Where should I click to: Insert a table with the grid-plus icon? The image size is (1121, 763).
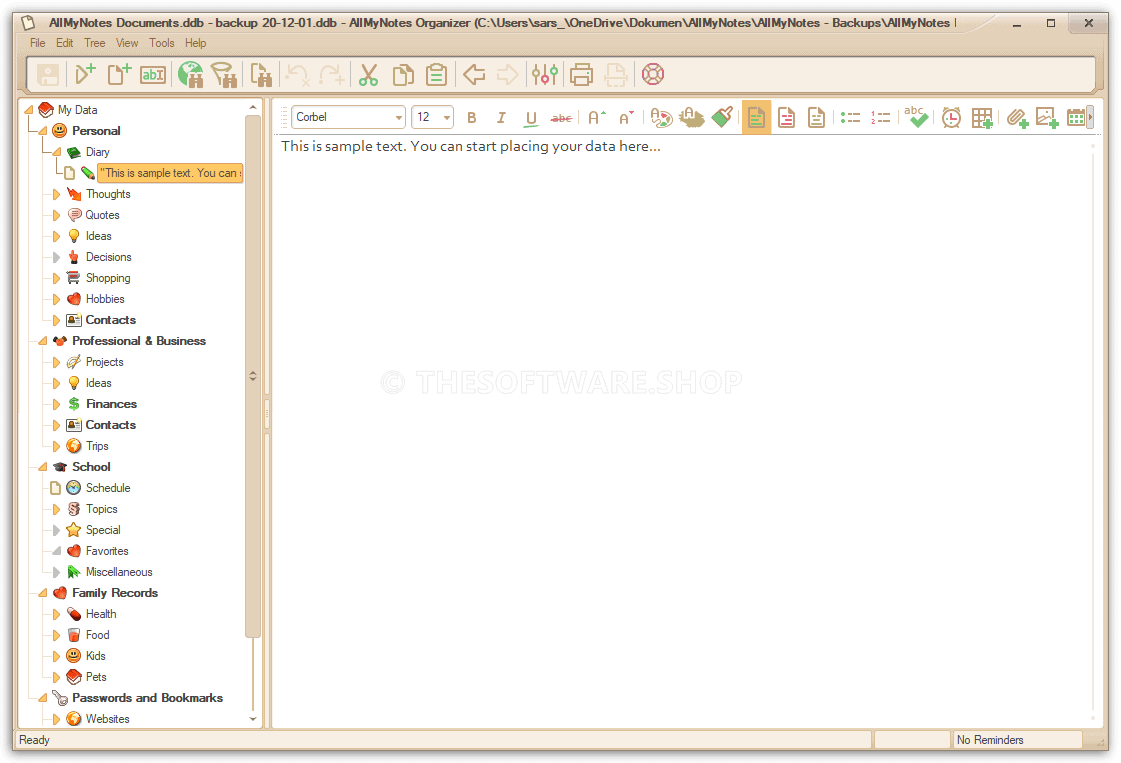coord(982,117)
